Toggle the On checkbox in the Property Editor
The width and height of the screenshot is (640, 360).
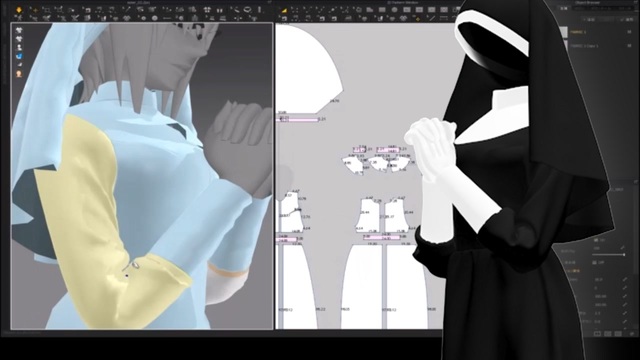pos(596,240)
